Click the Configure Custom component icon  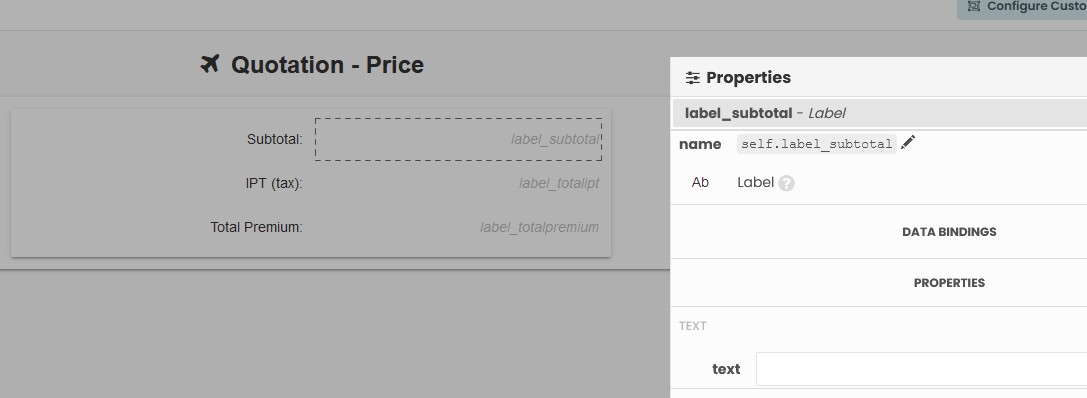973,6
